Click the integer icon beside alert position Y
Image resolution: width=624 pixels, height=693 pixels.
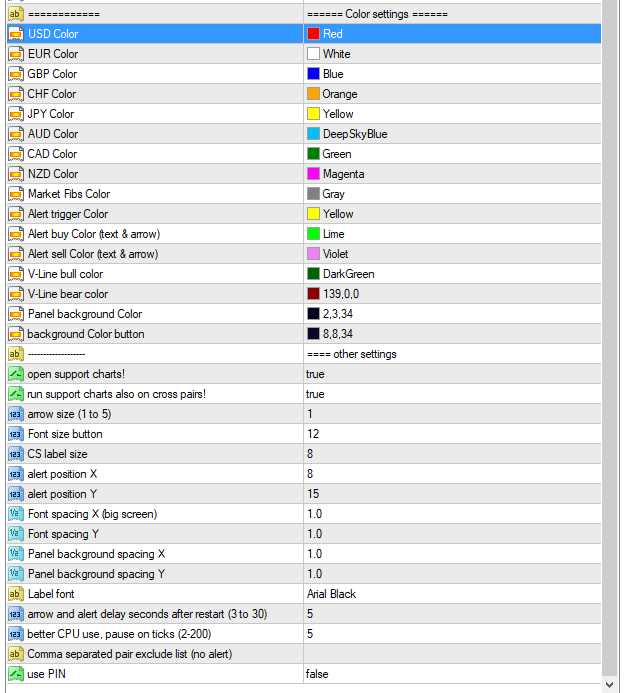pyautogui.click(x=16, y=494)
